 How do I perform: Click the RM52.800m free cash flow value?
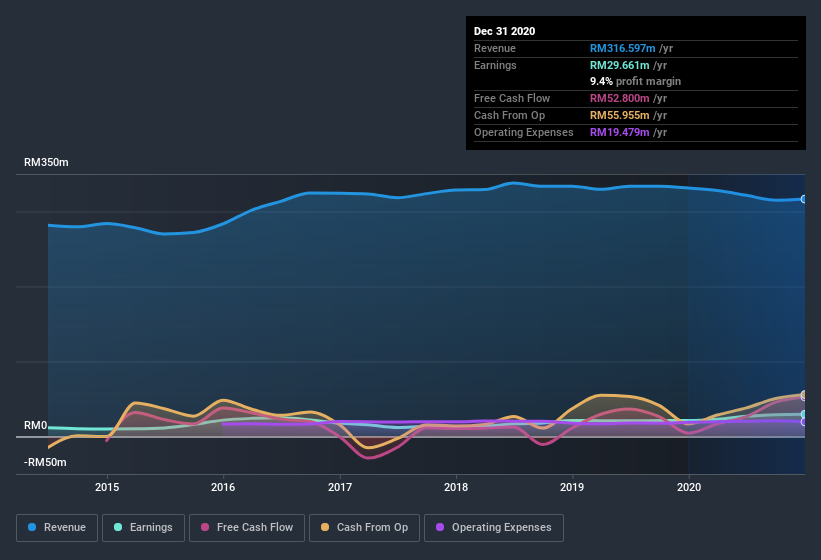pos(619,98)
